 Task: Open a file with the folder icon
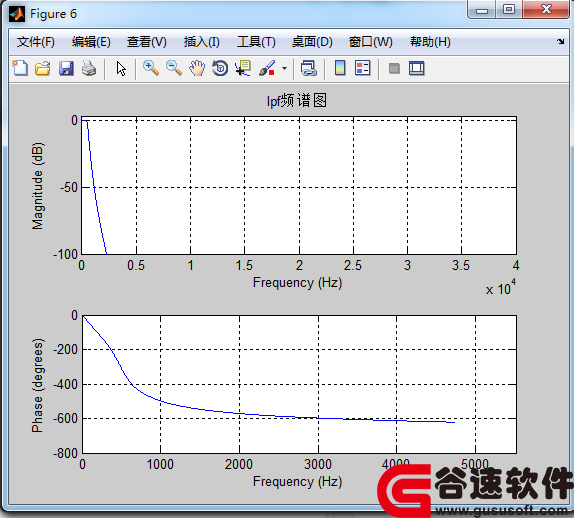tap(43, 68)
